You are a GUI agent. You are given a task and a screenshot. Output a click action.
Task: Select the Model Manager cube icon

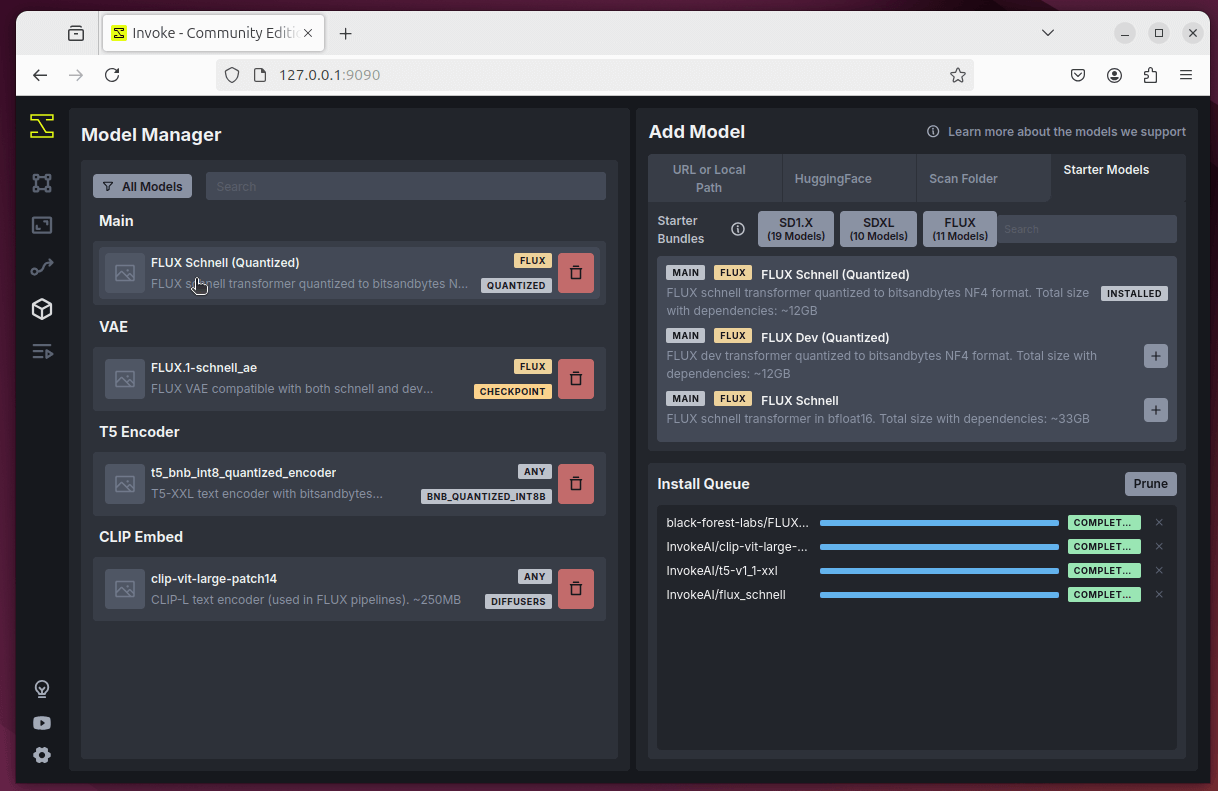[x=41, y=309]
